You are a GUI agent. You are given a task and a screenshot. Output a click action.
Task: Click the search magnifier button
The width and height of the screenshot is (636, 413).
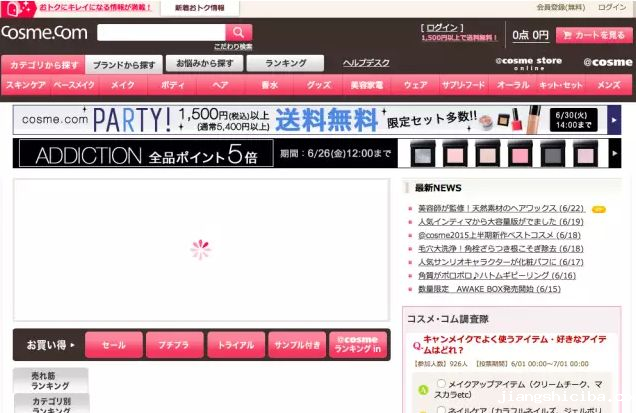click(239, 33)
